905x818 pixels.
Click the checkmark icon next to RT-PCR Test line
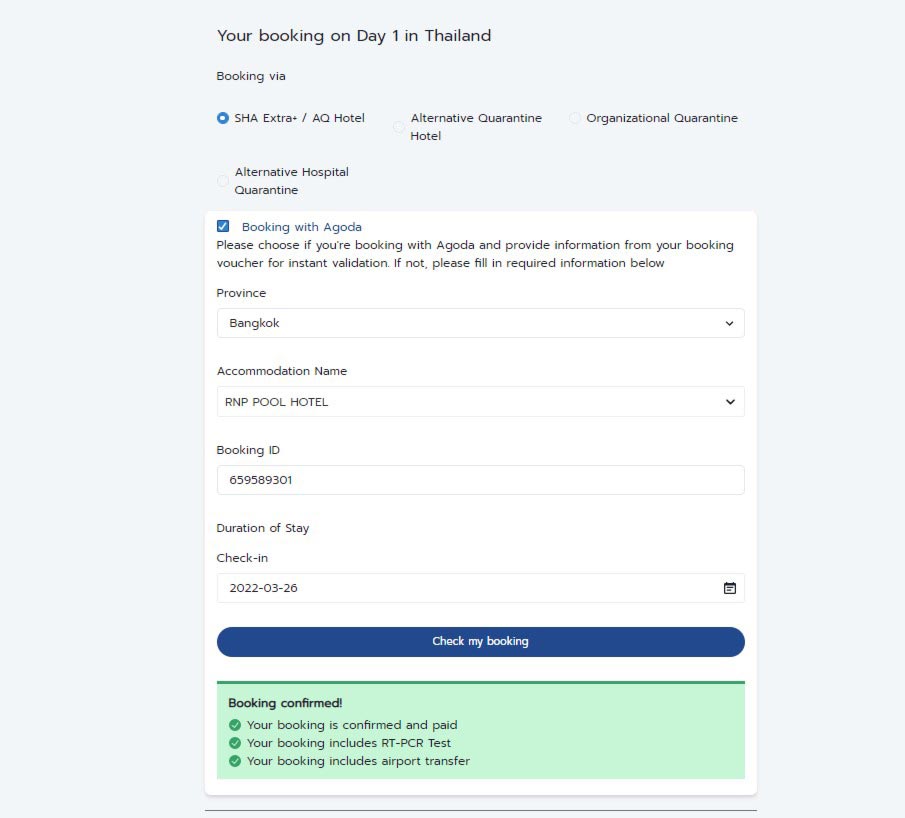point(234,743)
